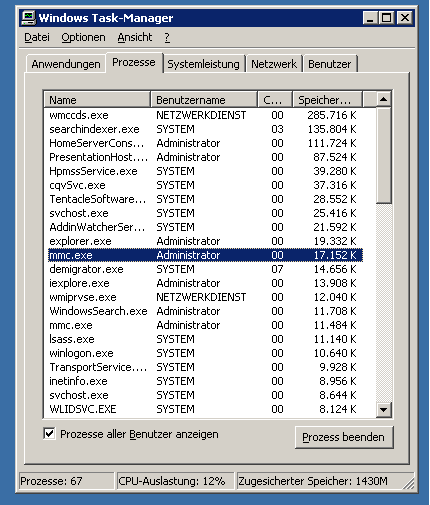Select the searchindexer.exe process
Viewport: 430px width, 505px height.
click(205, 129)
